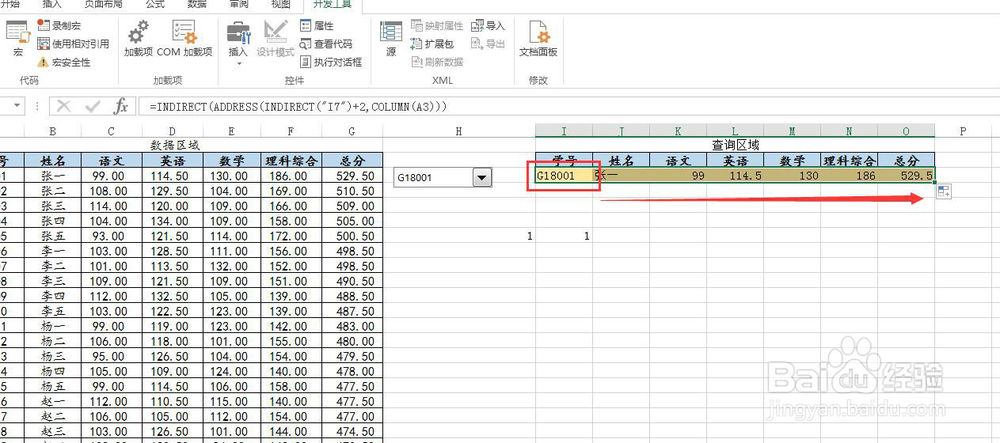
Task: Click 查看代码 view code
Action: click(326, 44)
